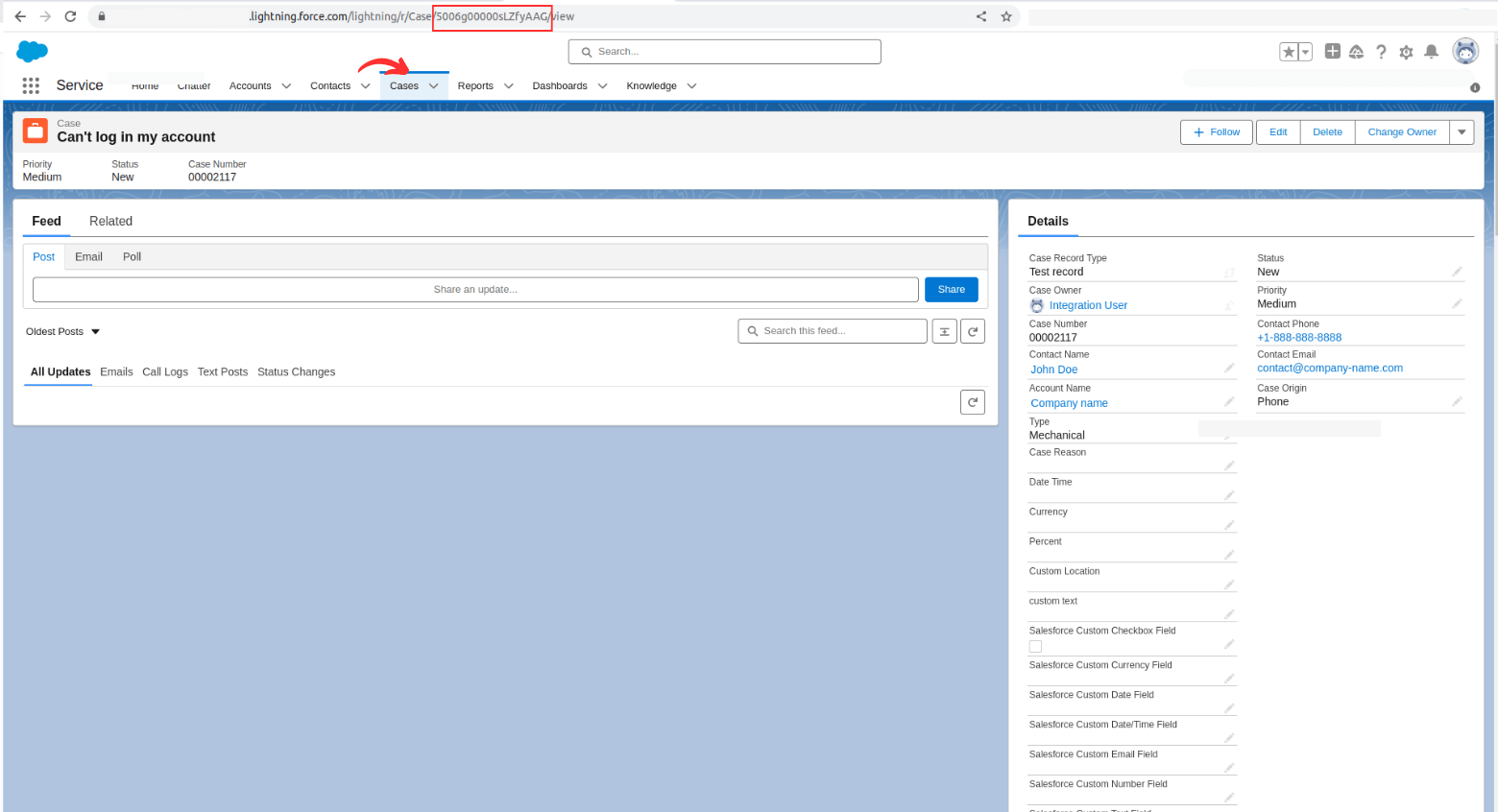Toggle Salesforce Custom Checkbox Field
Image resolution: width=1498 pixels, height=812 pixels.
[1035, 647]
